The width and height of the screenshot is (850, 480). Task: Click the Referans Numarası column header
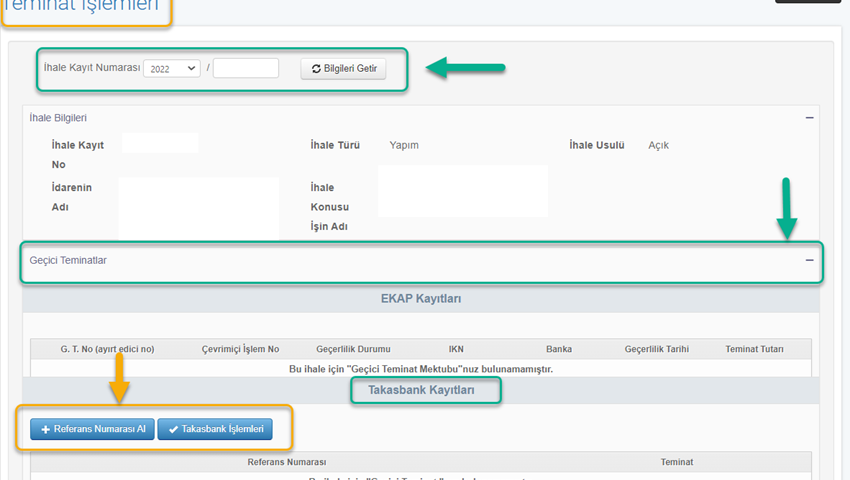(287, 462)
